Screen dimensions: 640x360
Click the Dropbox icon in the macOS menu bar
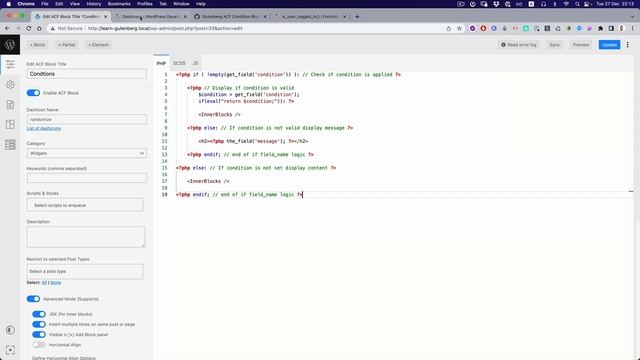pos(496,4)
